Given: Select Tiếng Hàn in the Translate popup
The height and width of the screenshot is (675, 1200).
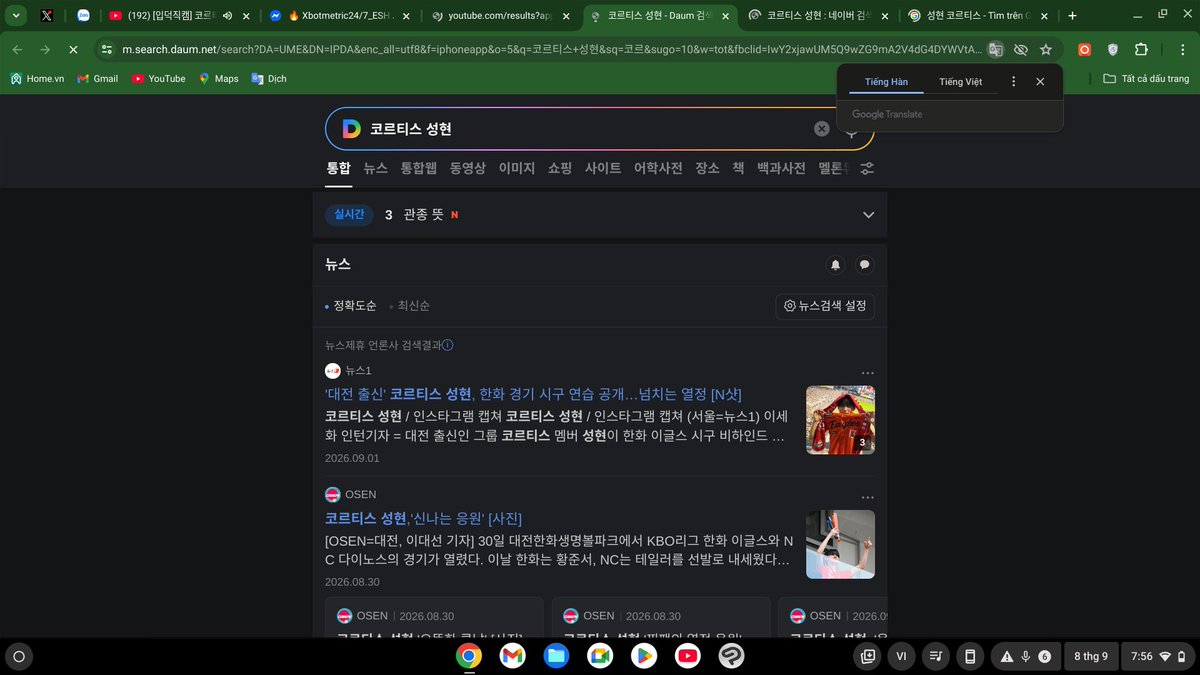Looking at the screenshot, I should 886,82.
